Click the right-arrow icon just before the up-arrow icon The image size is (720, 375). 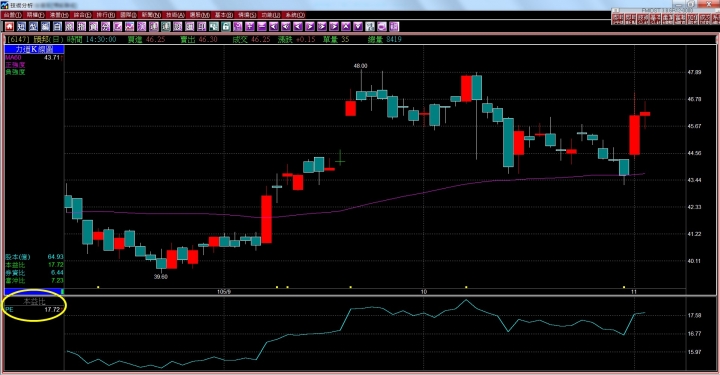point(333,26)
